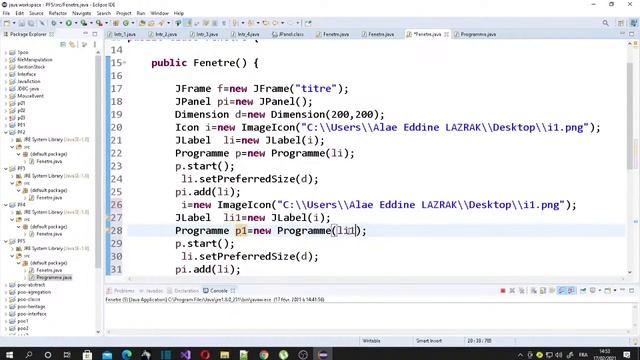The width and height of the screenshot is (640, 360).
Task: Click the Open Type toolbar icon
Action: click(142, 23)
